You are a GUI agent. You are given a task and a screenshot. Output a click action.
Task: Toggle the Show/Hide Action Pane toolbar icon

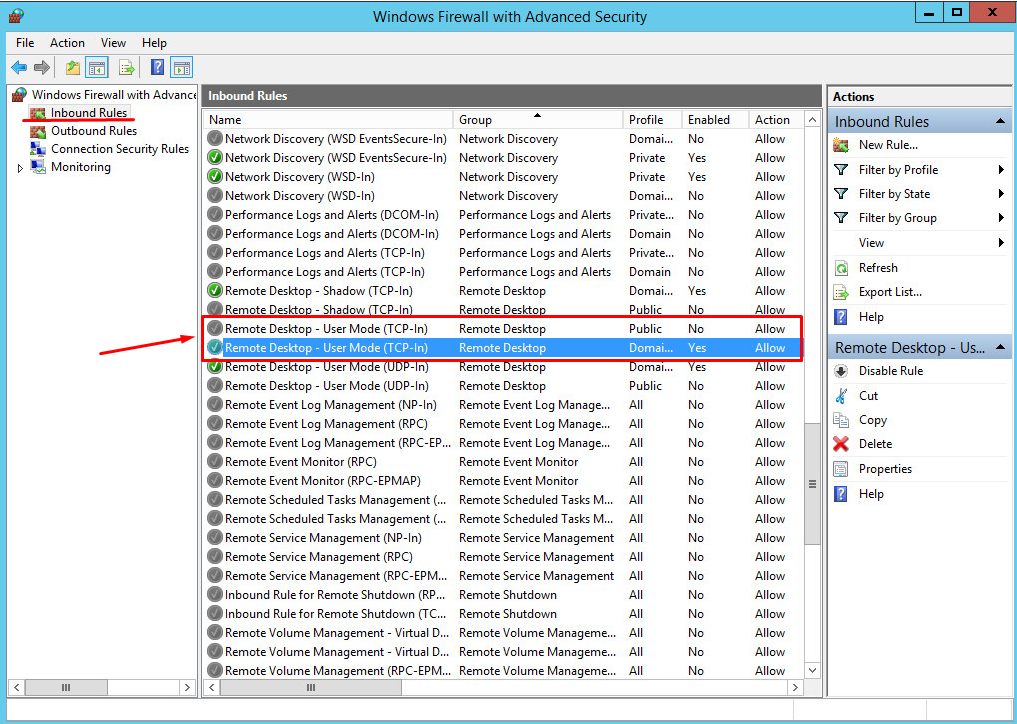[181, 68]
